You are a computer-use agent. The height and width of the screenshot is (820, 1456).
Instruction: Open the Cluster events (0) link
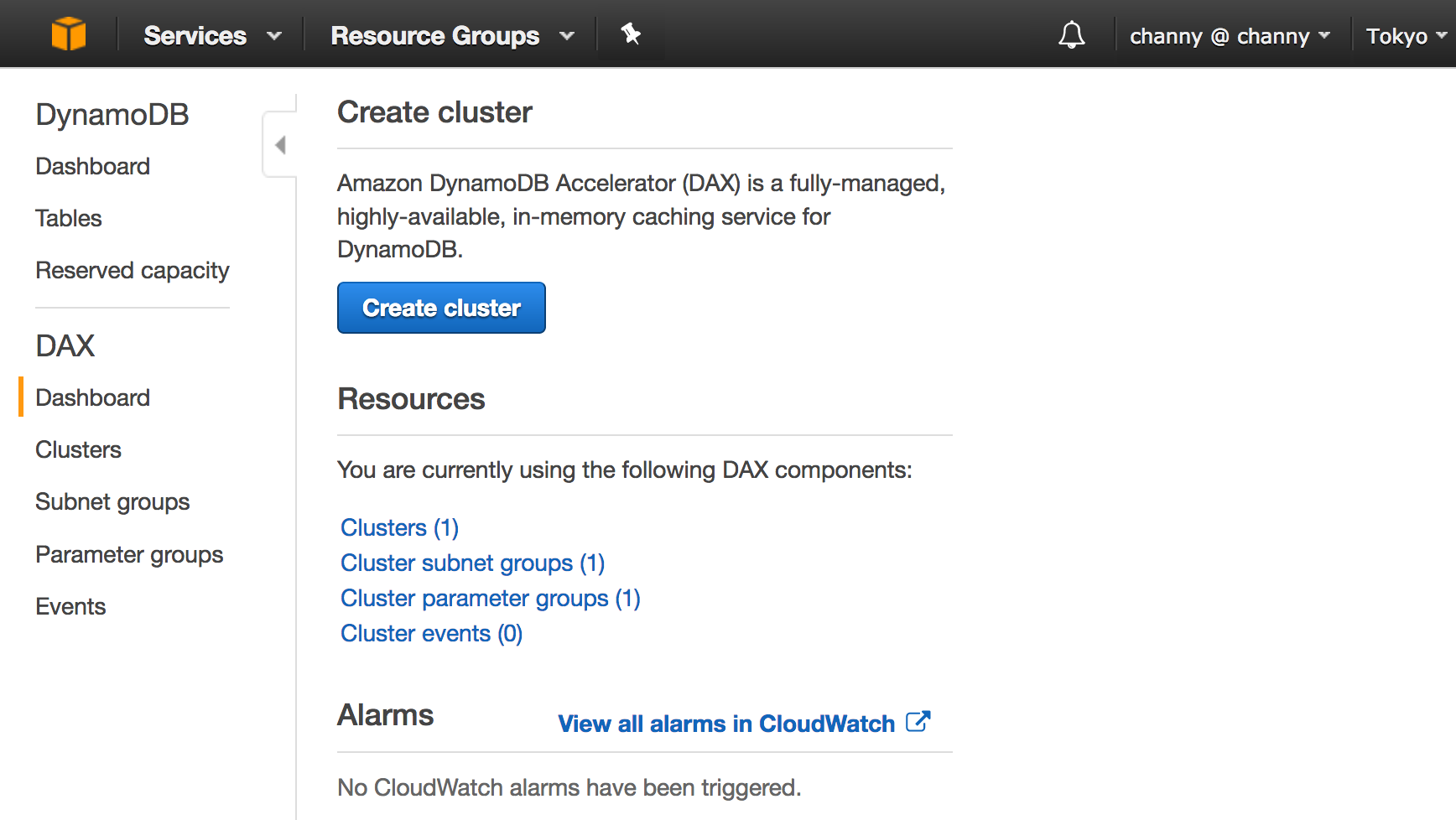(x=431, y=633)
